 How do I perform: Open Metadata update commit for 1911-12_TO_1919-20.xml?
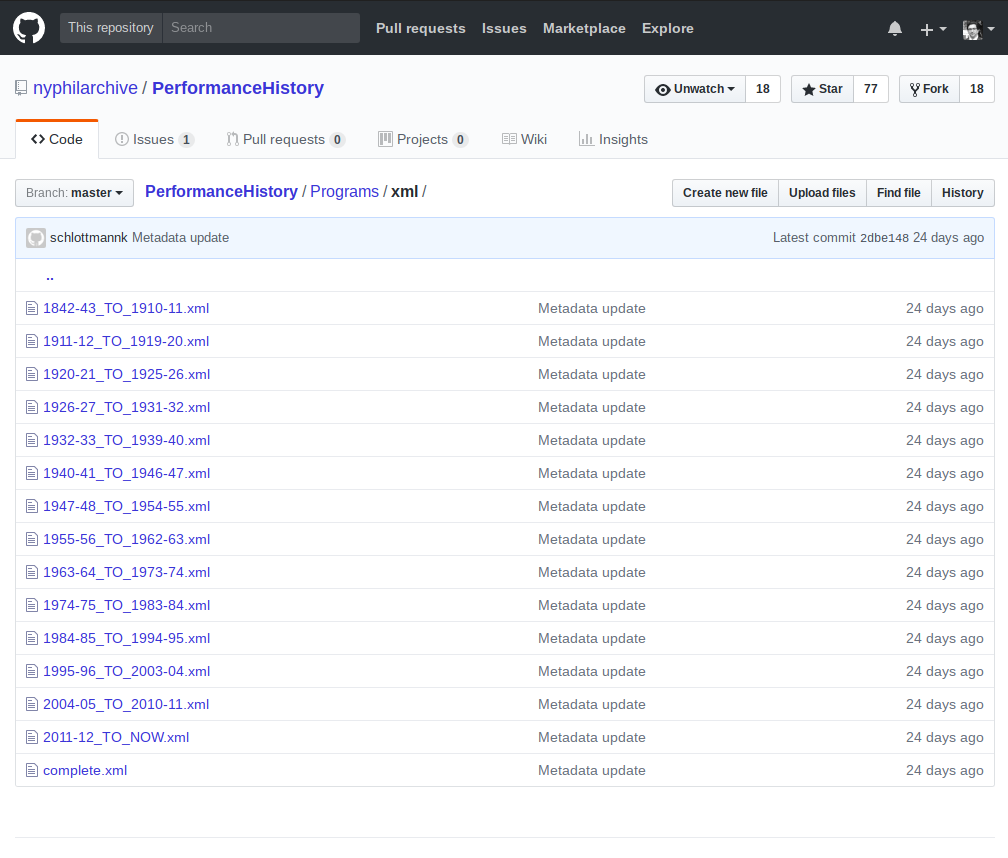[591, 341]
